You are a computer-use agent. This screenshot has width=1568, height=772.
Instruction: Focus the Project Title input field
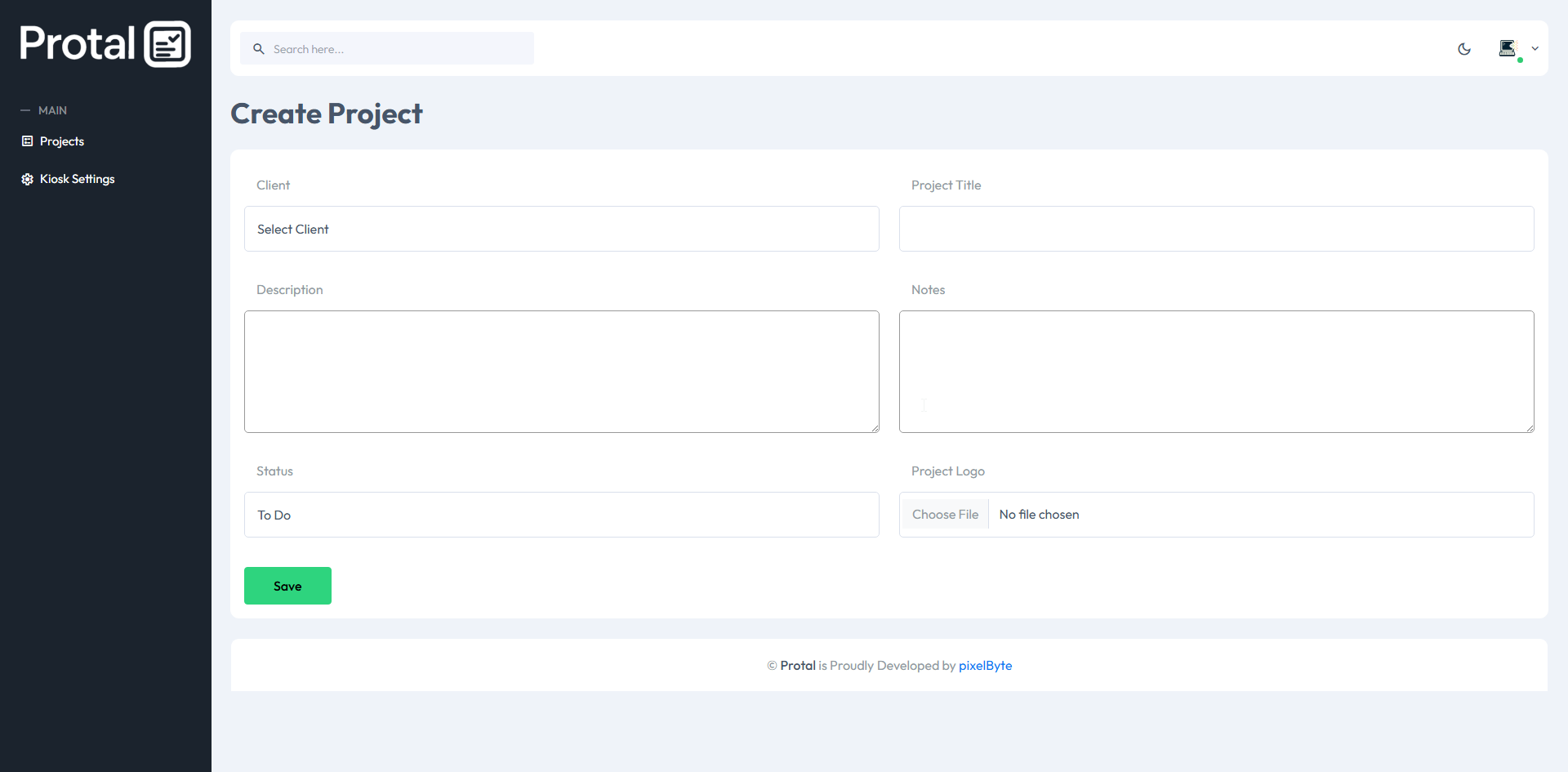tap(1216, 229)
